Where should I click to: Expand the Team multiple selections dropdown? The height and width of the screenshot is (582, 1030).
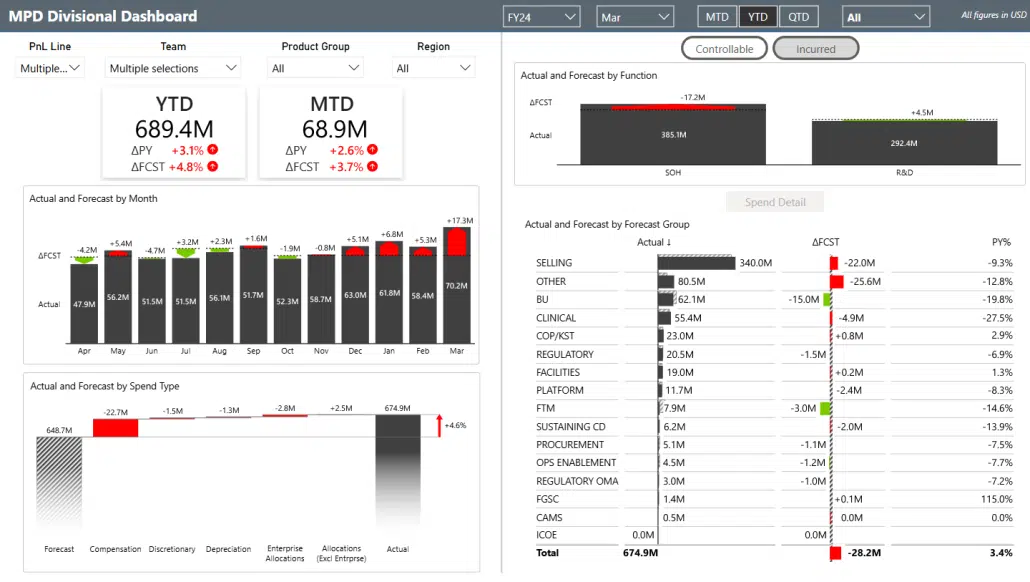click(173, 68)
